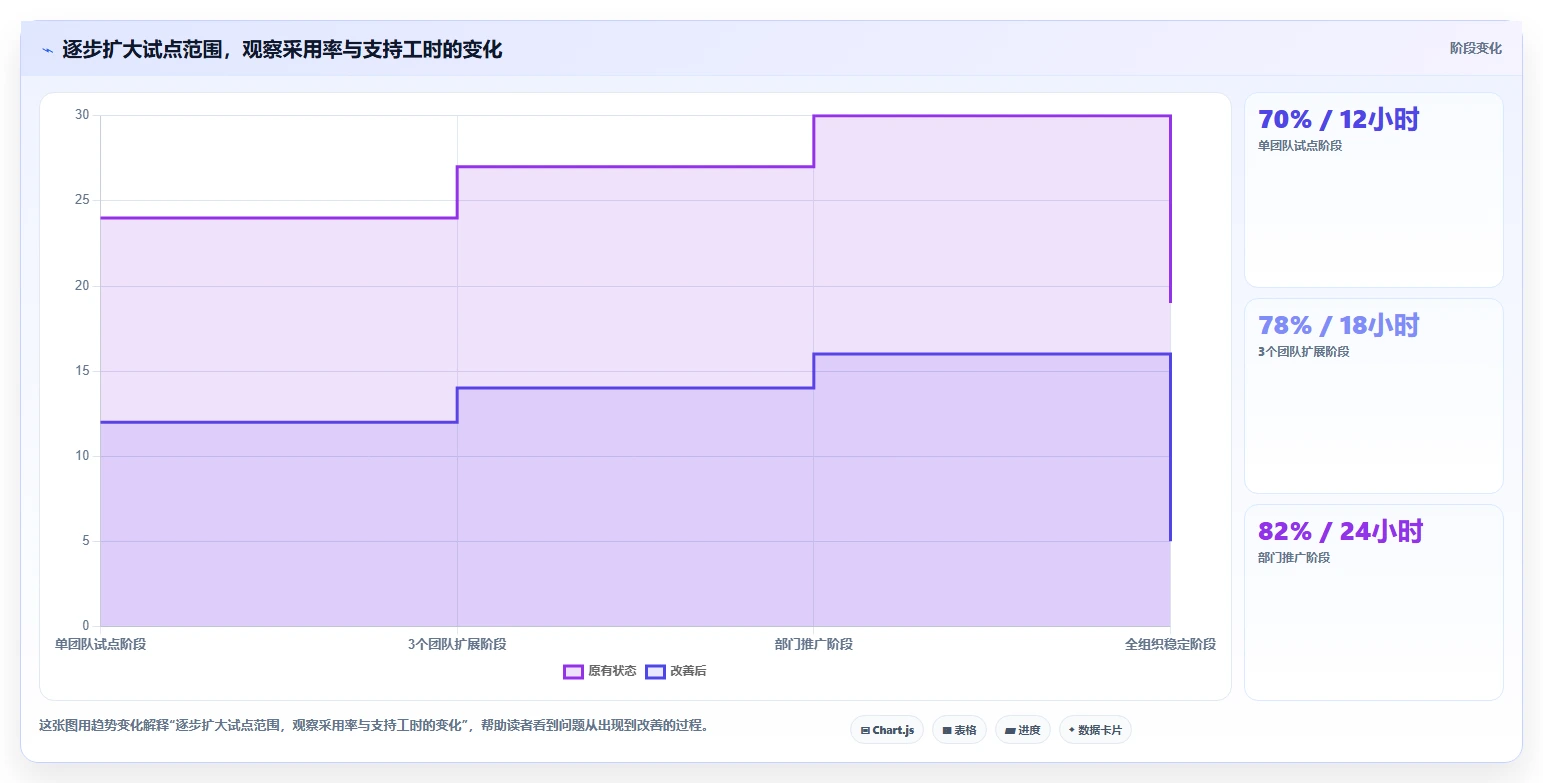Click the caption text below the chart
Image resolution: width=1543 pixels, height=783 pixels.
374,726
